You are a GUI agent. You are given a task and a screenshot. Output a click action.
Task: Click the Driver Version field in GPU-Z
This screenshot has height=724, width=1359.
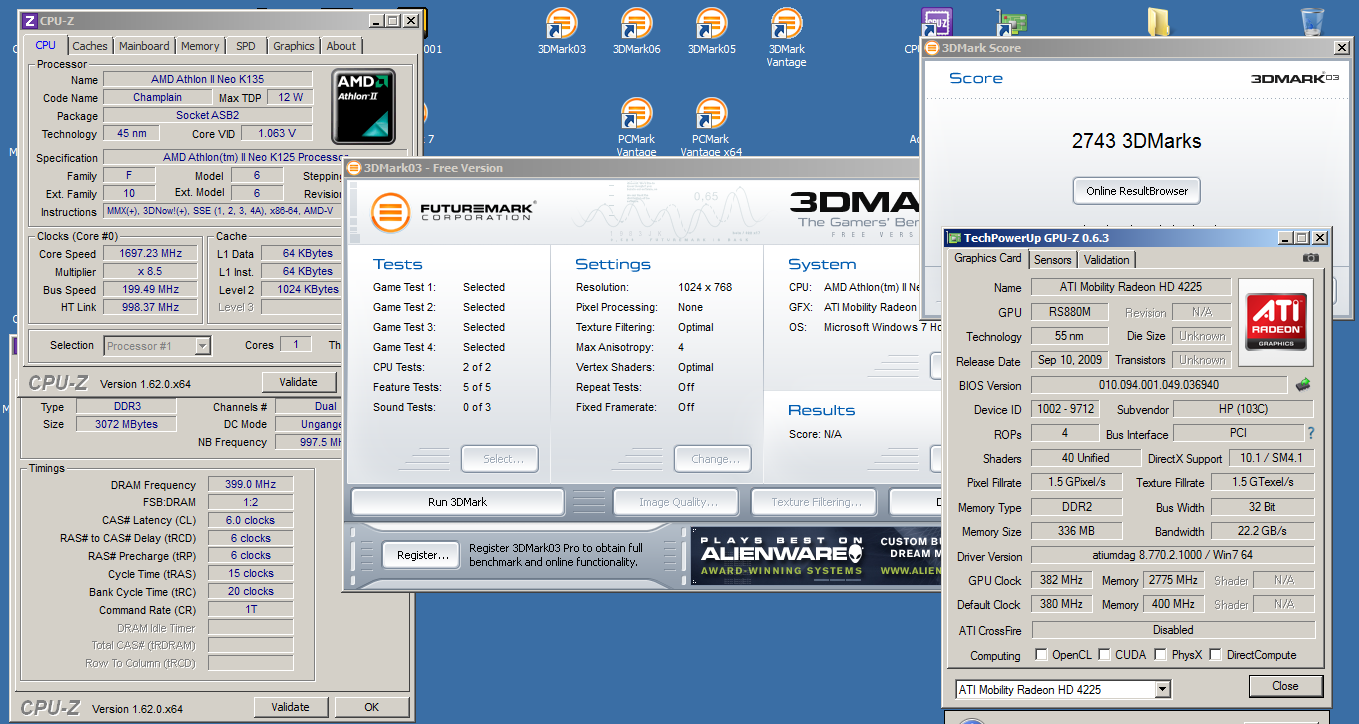coord(1173,556)
